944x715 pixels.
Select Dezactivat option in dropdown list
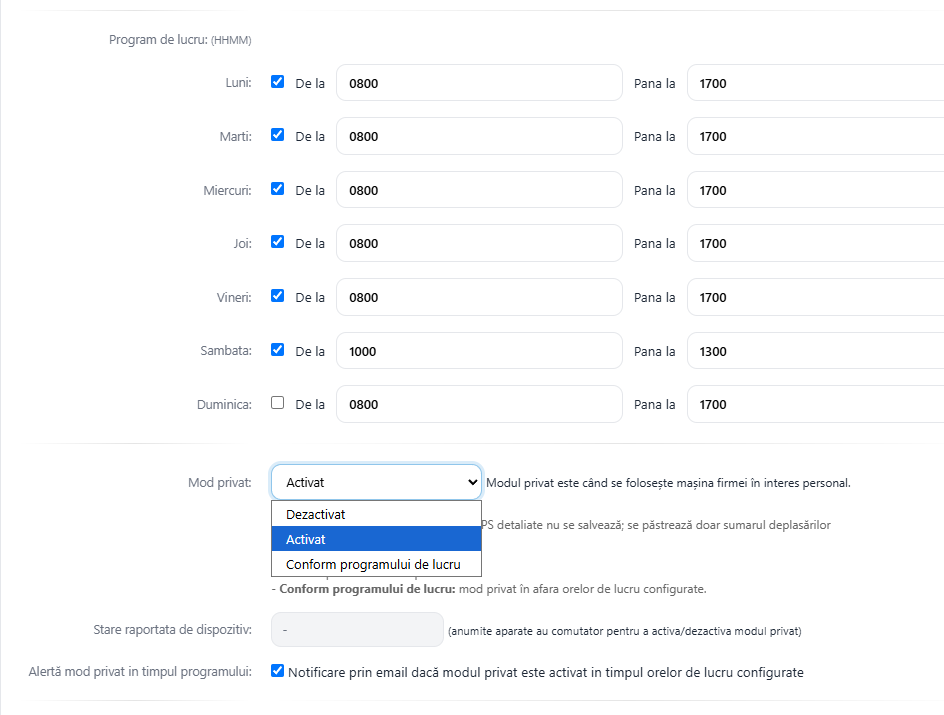click(x=376, y=514)
